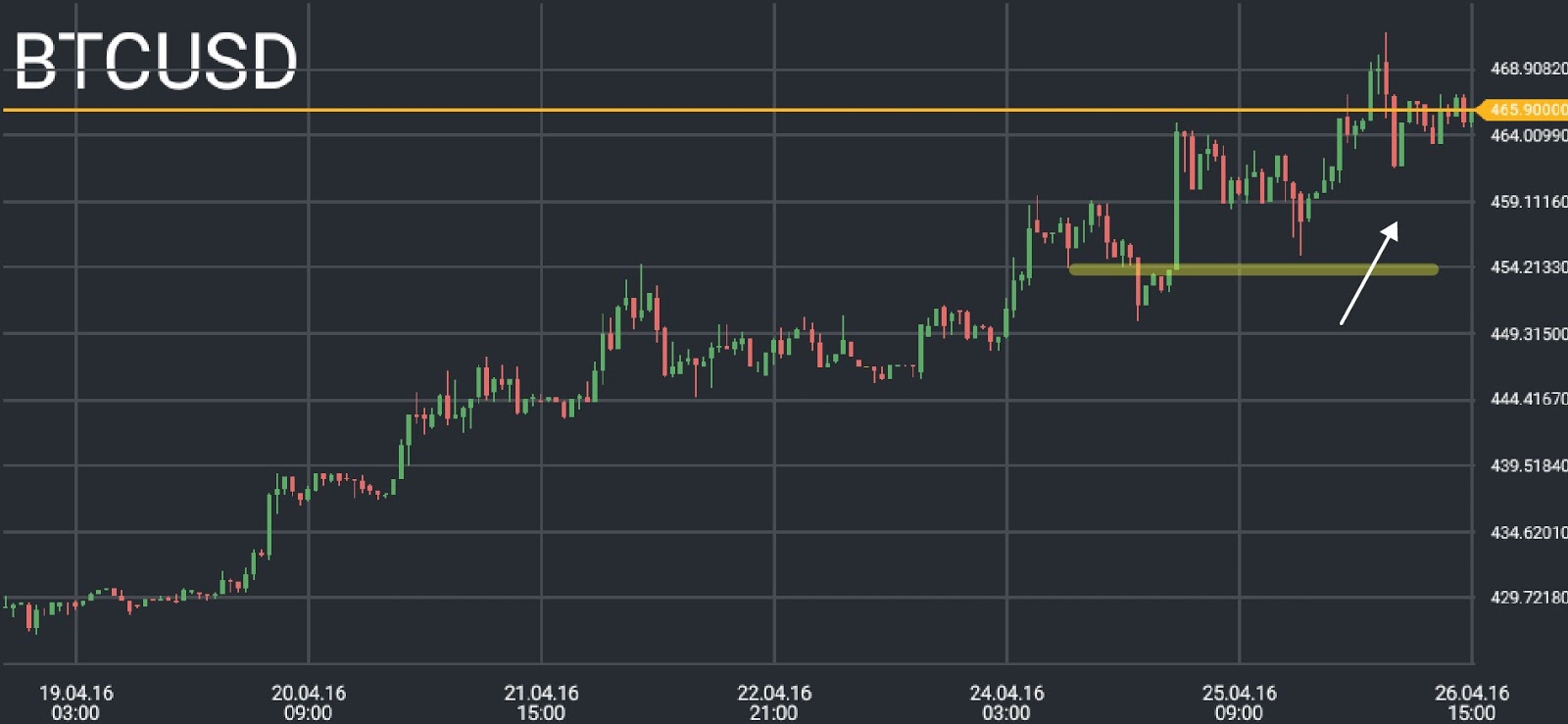
Task: Click the 459.11160 price axis label
Action: click(1529, 202)
